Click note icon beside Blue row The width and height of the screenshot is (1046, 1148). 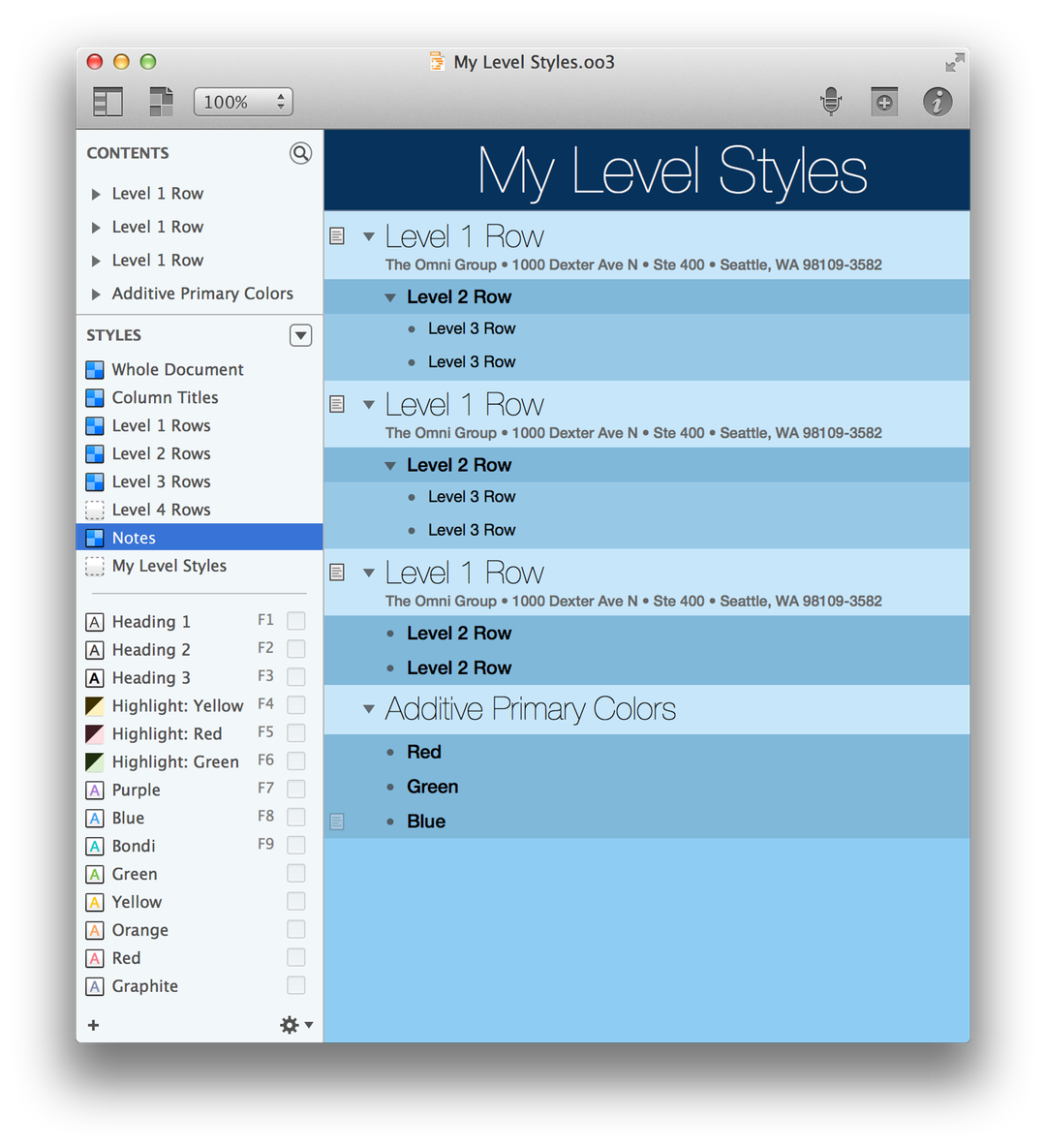point(337,822)
